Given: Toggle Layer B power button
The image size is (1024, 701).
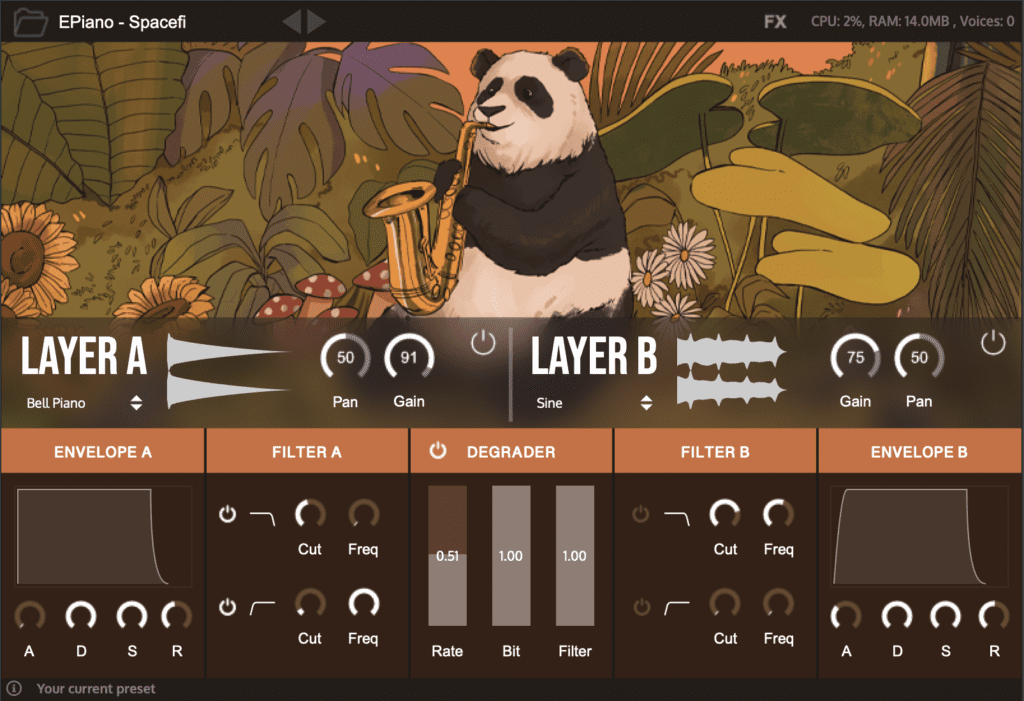Looking at the screenshot, I should (993, 342).
